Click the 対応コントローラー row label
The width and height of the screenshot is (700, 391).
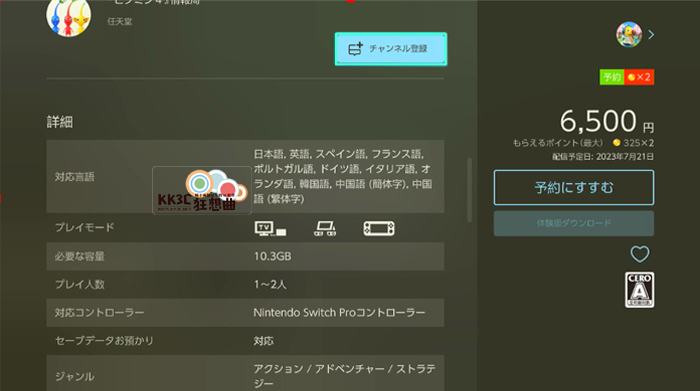pos(99,312)
